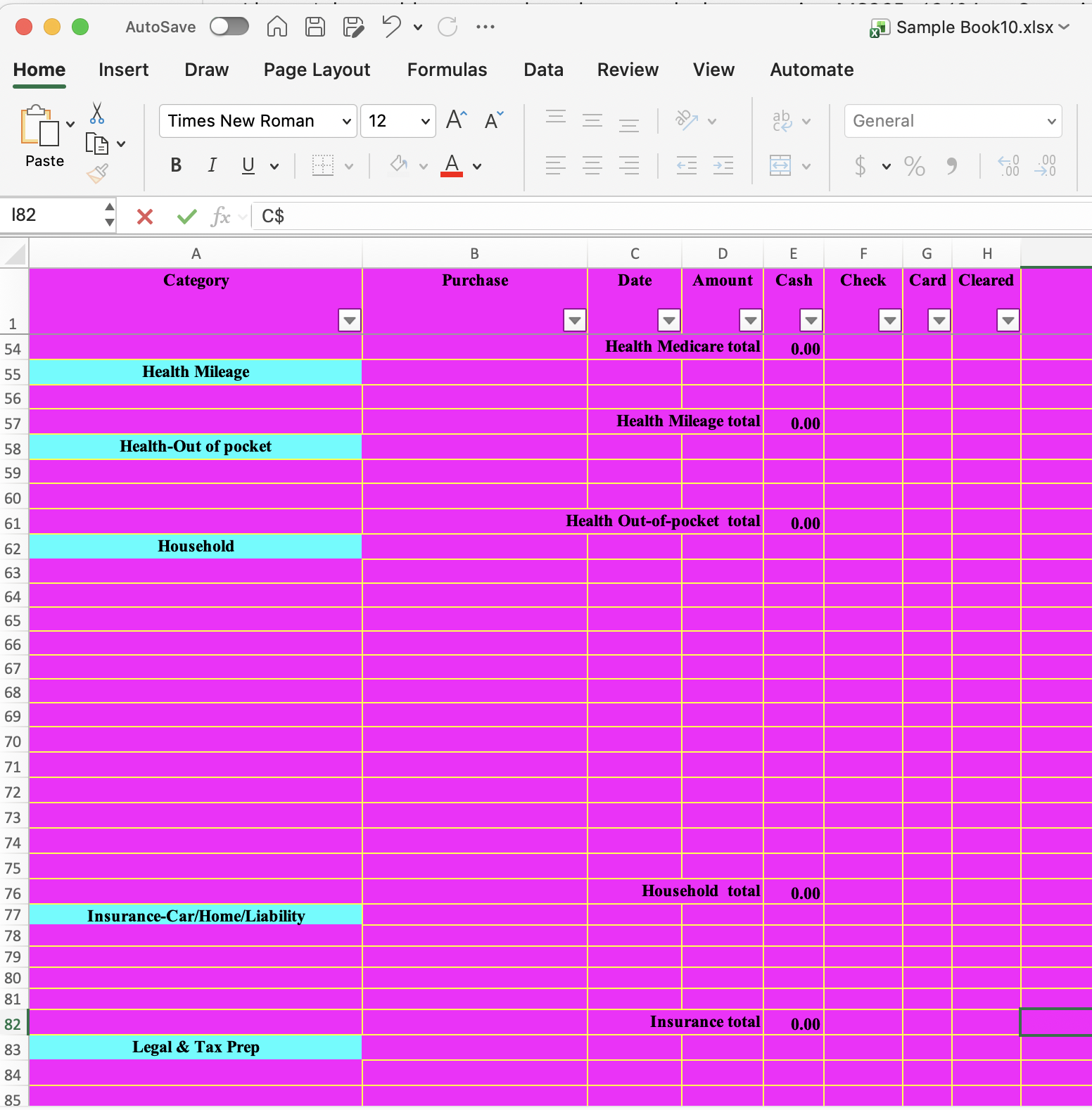The width and height of the screenshot is (1092, 1110).
Task: Click the Increase Font Size icon
Action: (x=457, y=120)
